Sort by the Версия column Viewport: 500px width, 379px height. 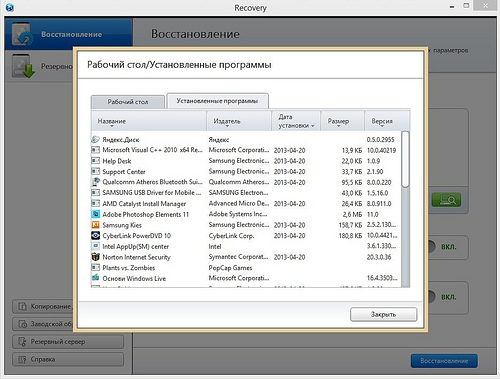click(x=387, y=121)
